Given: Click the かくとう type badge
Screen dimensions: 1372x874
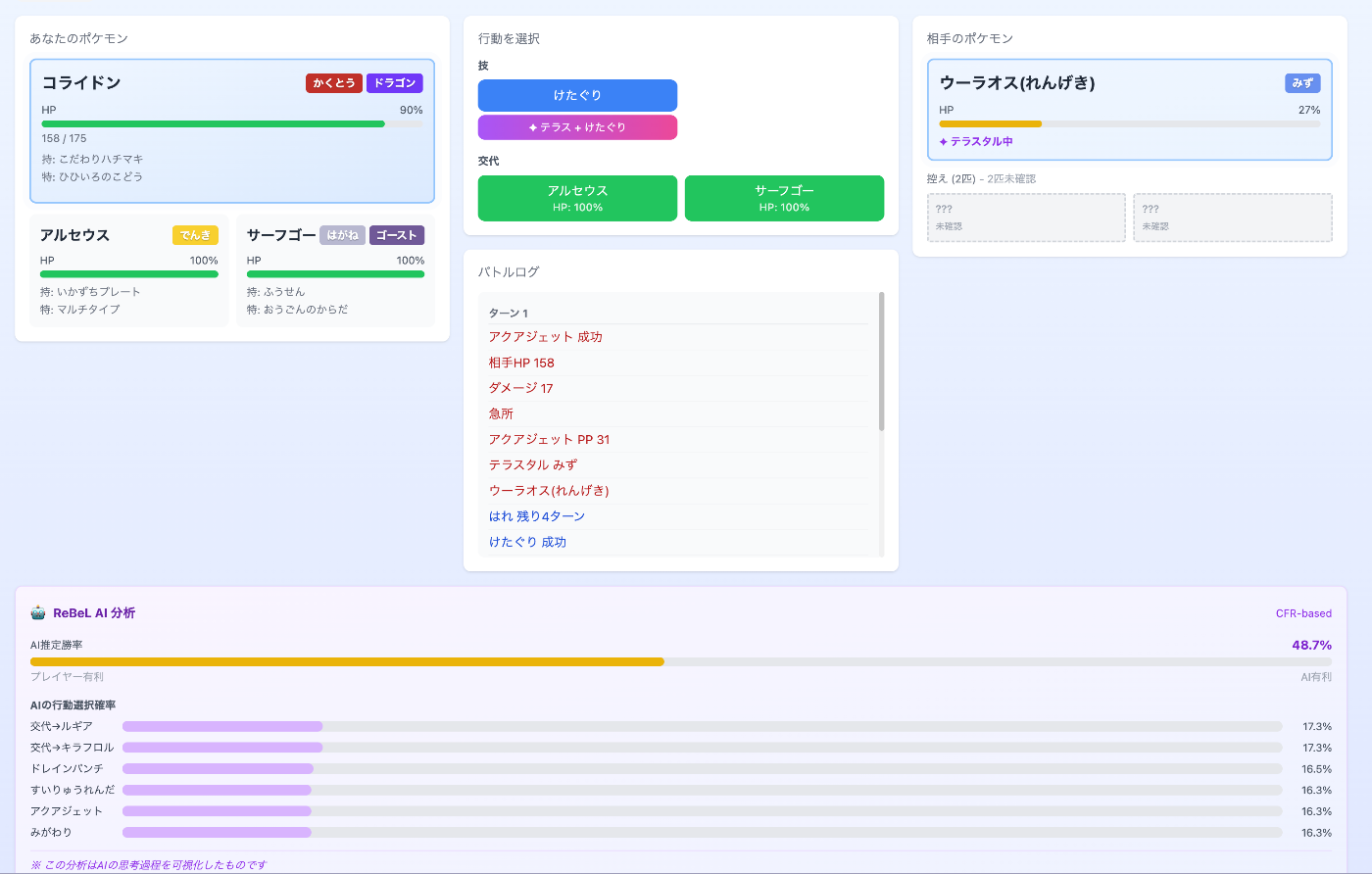Looking at the screenshot, I should (334, 83).
